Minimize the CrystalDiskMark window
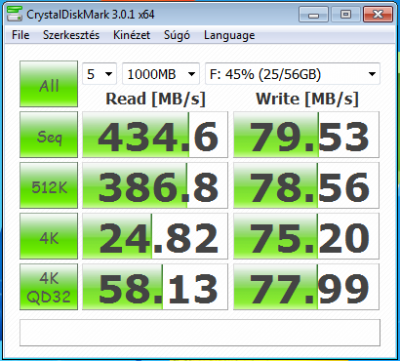The width and height of the screenshot is (400, 361). [x=313, y=15]
